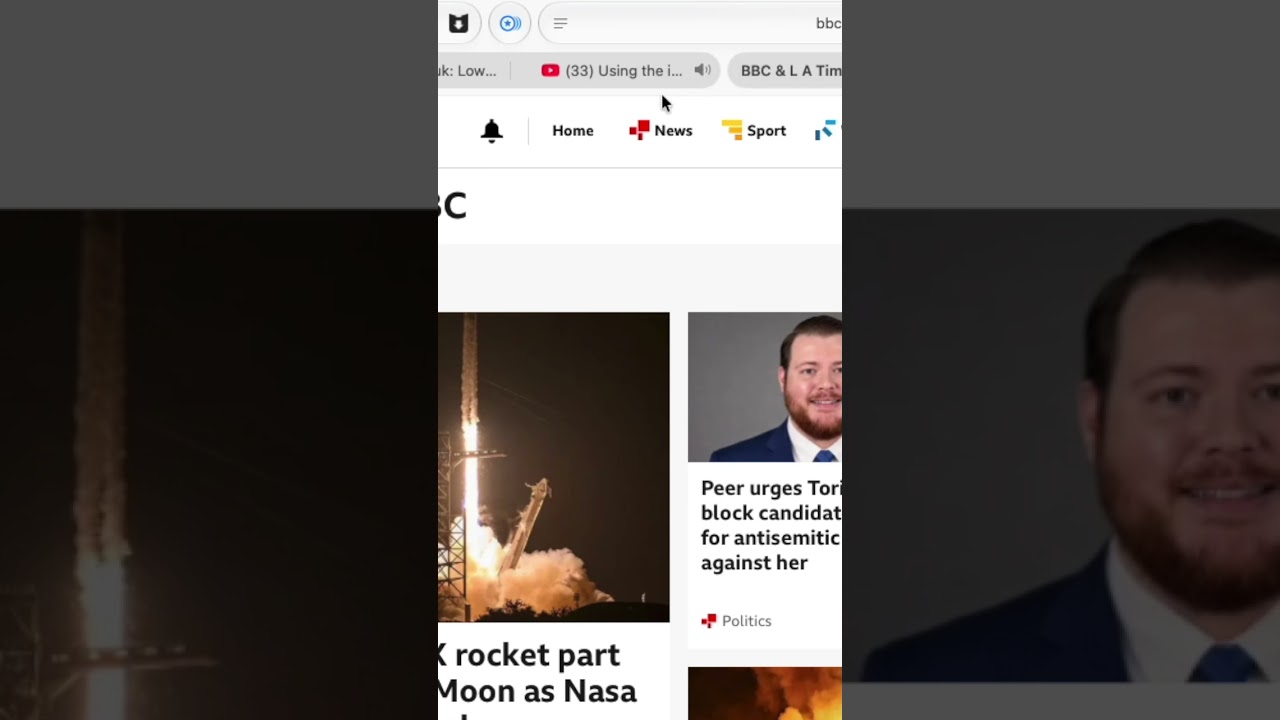Screen dimensions: 1280x720
Task: Go to BBC Home link
Action: pyautogui.click(x=573, y=131)
